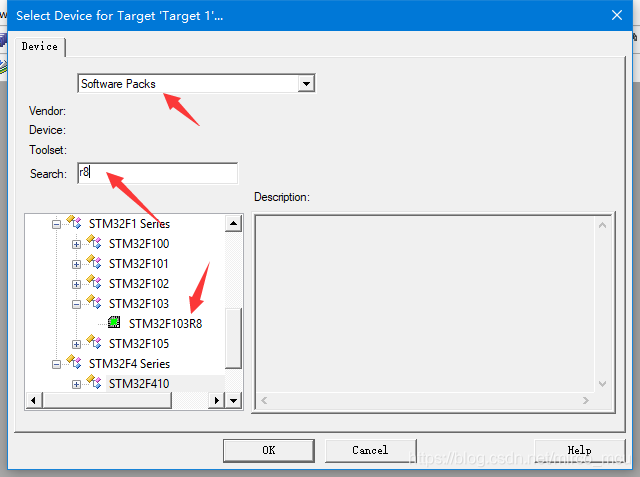Expand the STM32F105 node
Viewport: 640px width, 477px height.
[x=76, y=344]
